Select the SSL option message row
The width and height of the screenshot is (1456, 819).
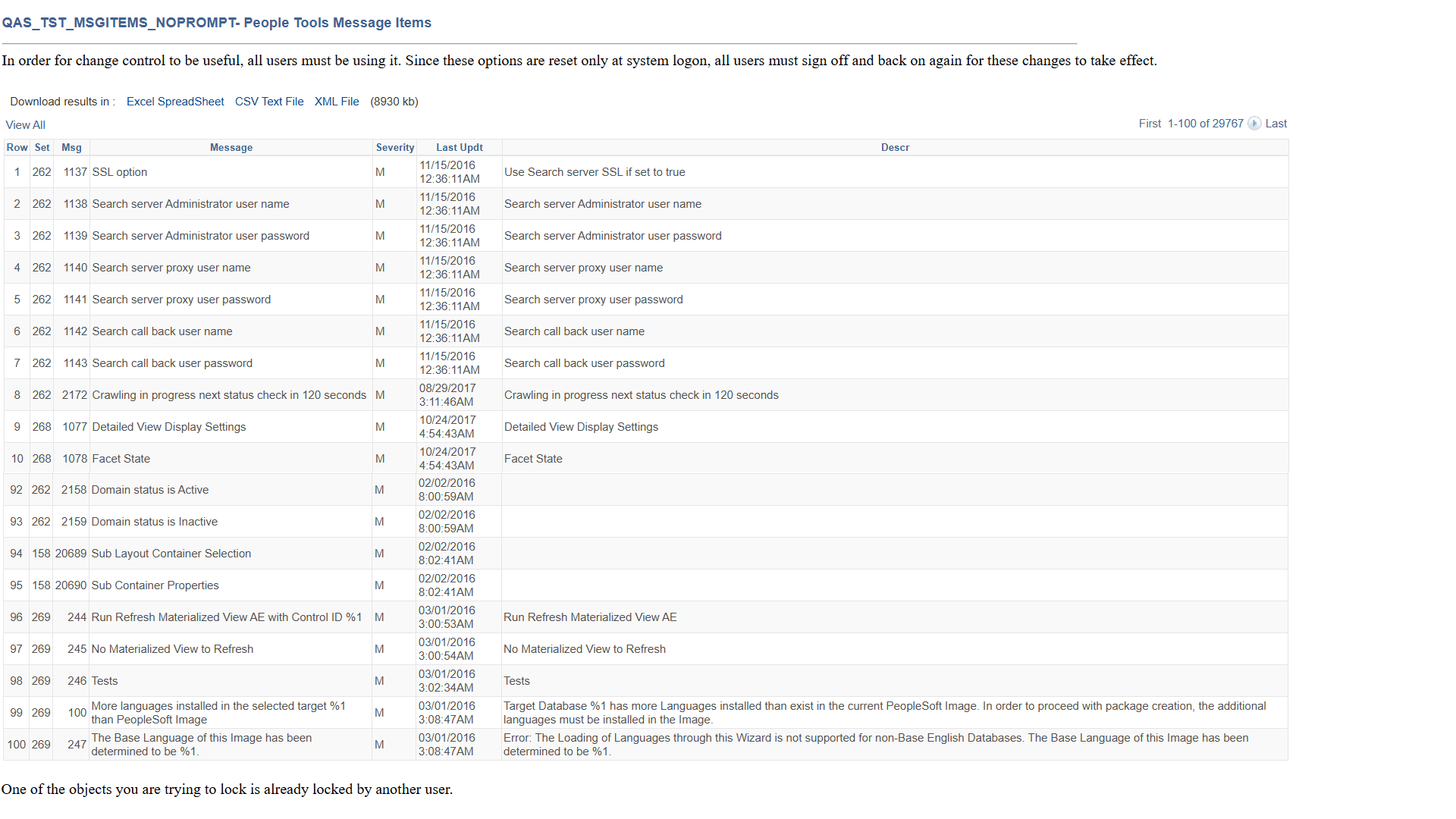click(120, 172)
